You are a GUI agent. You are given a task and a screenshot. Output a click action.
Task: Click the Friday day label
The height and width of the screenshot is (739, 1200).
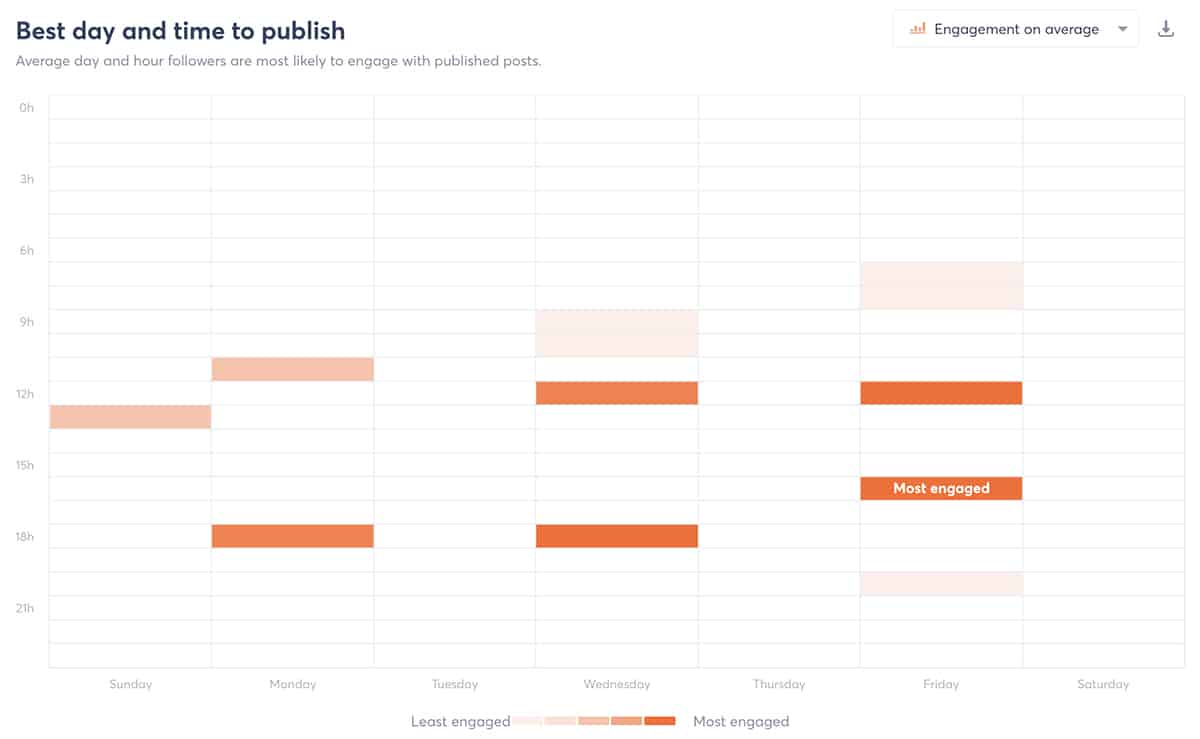point(941,684)
